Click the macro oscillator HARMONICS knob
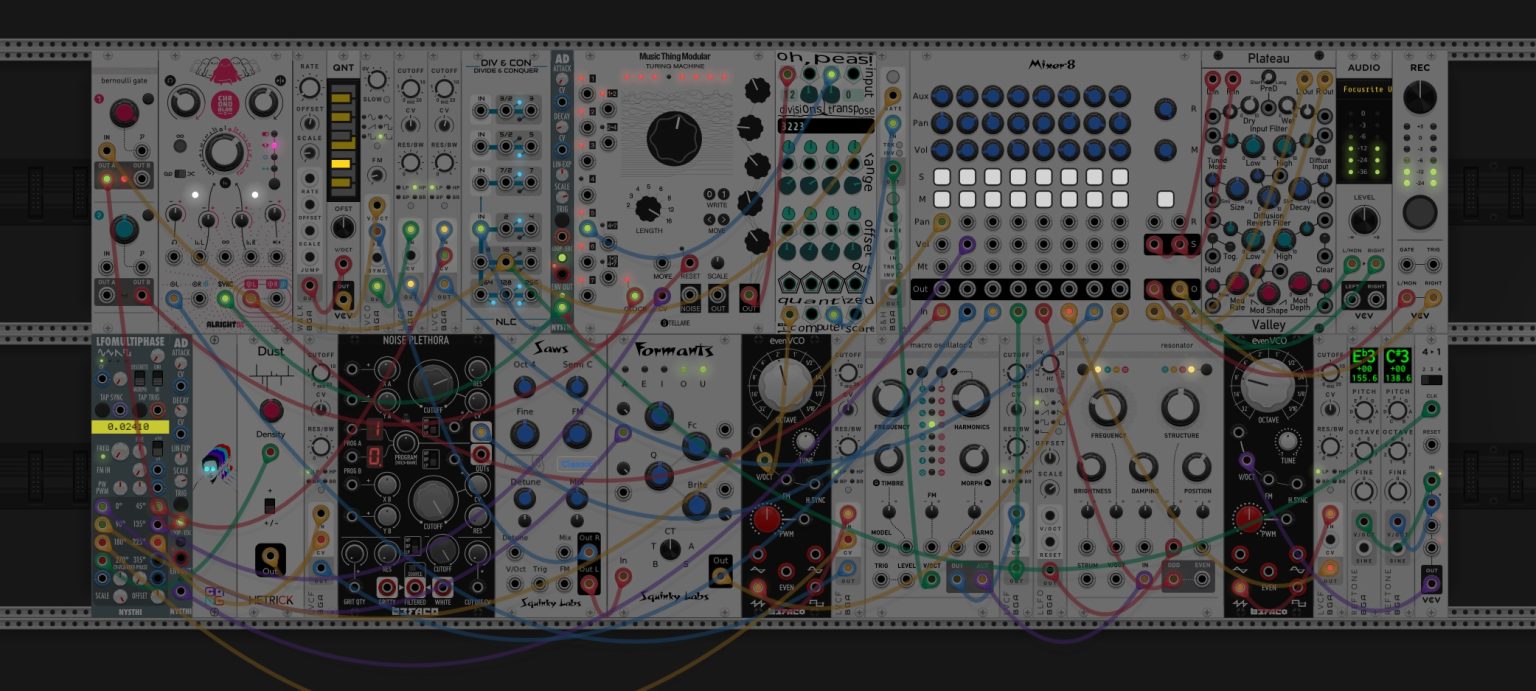 (970, 398)
